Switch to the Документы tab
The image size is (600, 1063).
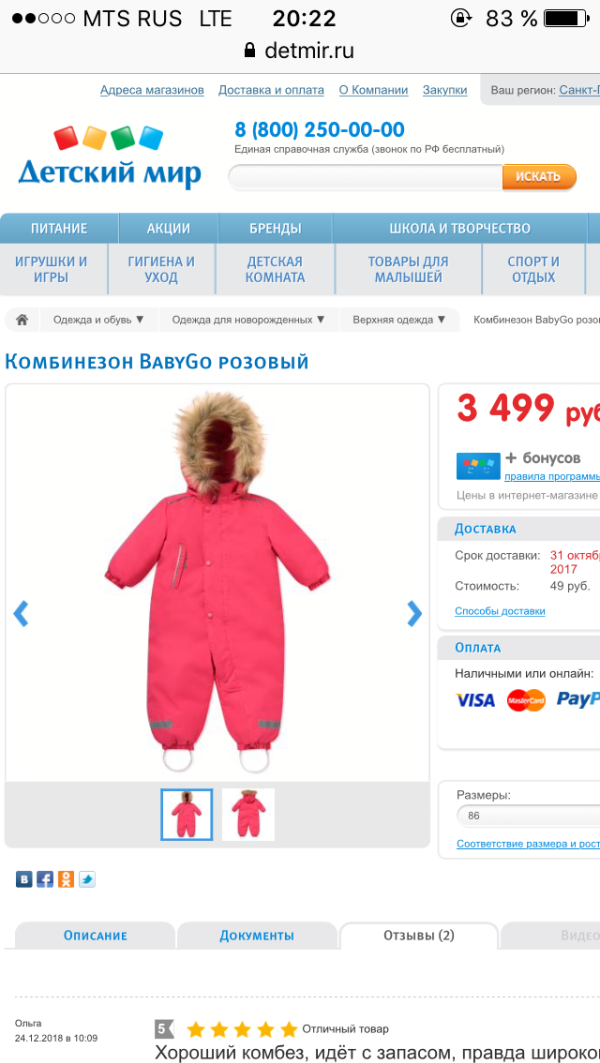256,936
